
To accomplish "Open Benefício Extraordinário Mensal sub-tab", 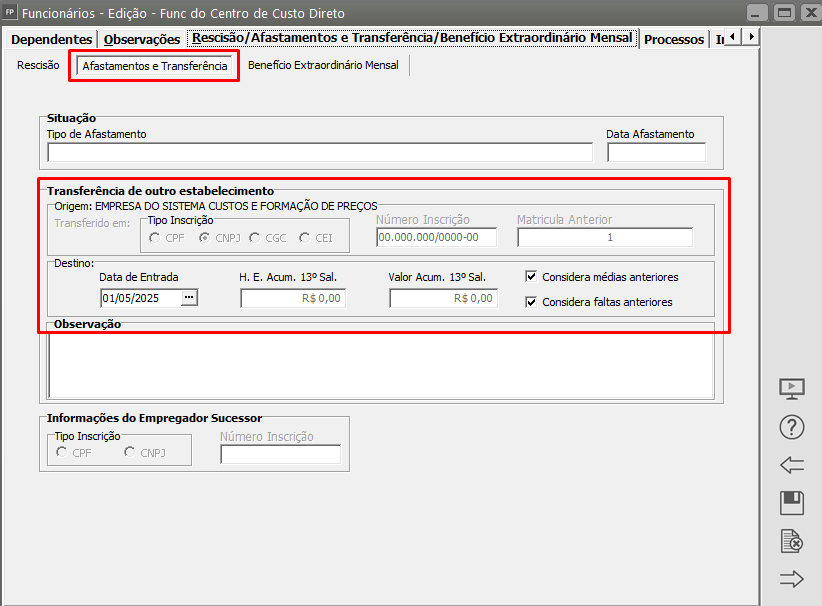I will pyautogui.click(x=323, y=66).
